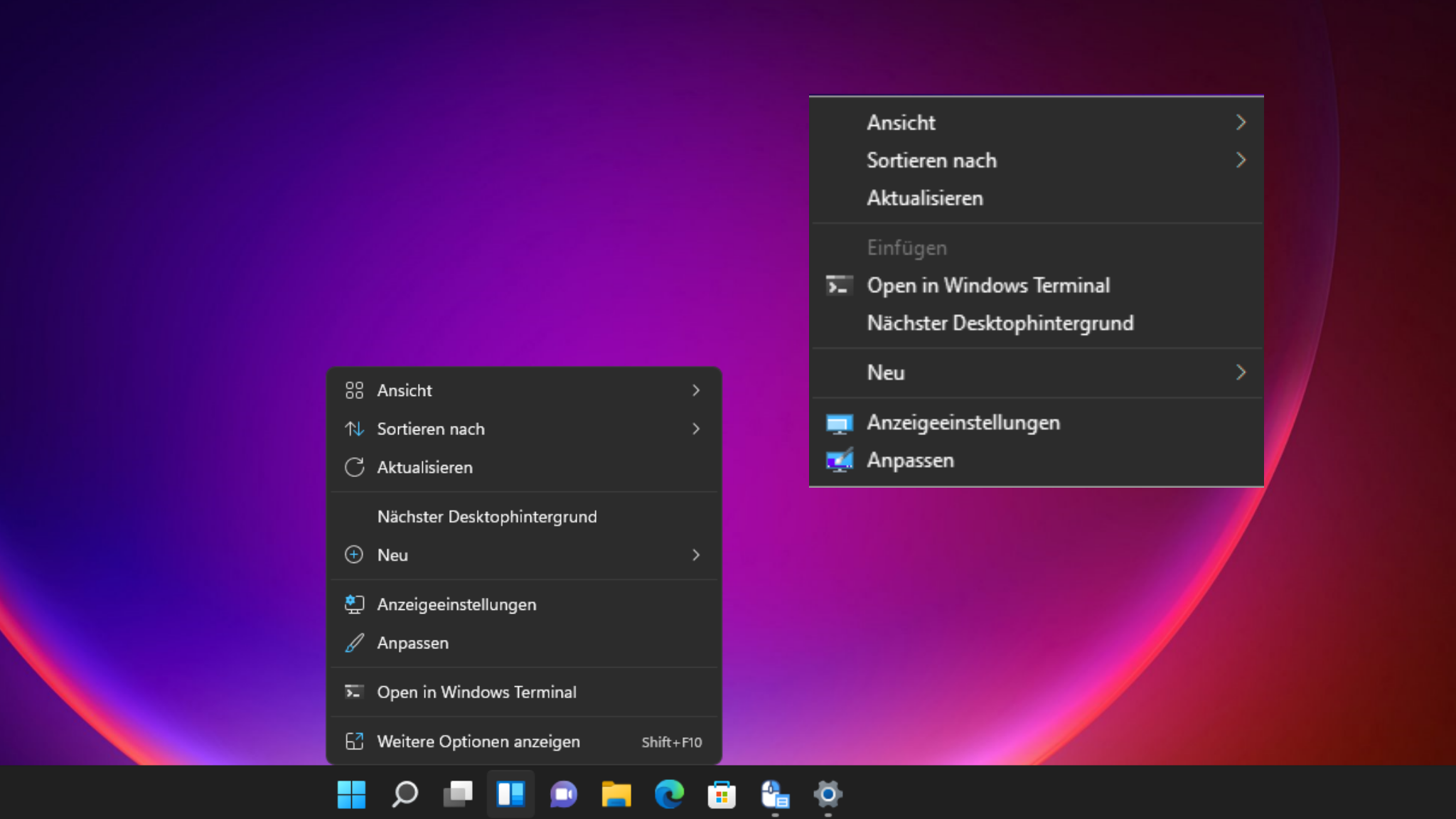1456x819 pixels.
Task: Select Neu in classic context menu
Action: pos(1037,372)
